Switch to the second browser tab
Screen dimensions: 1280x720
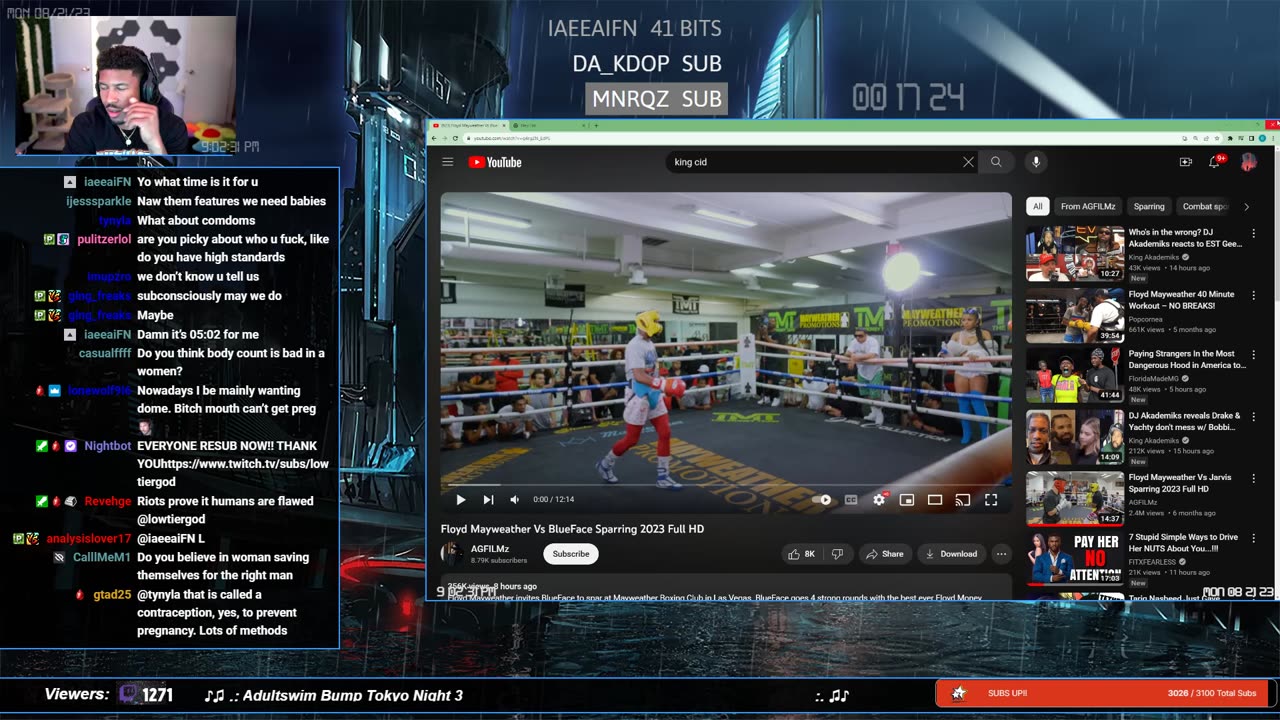547,125
